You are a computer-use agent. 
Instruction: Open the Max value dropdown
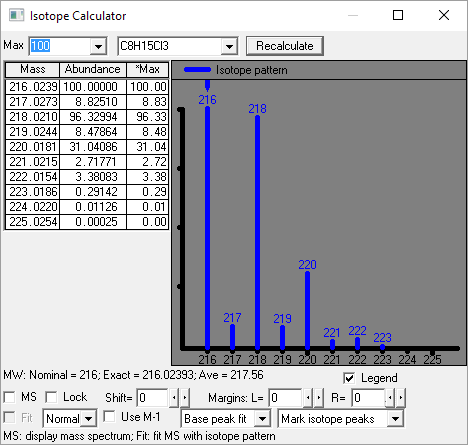point(98,46)
